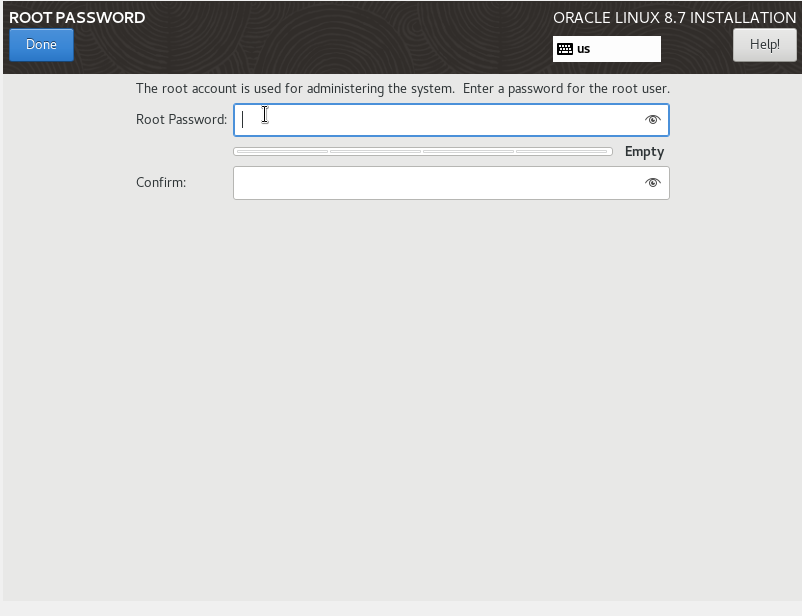Viewport: 802px width, 616px height.
Task: Click the password strength bar
Action: [422, 151]
